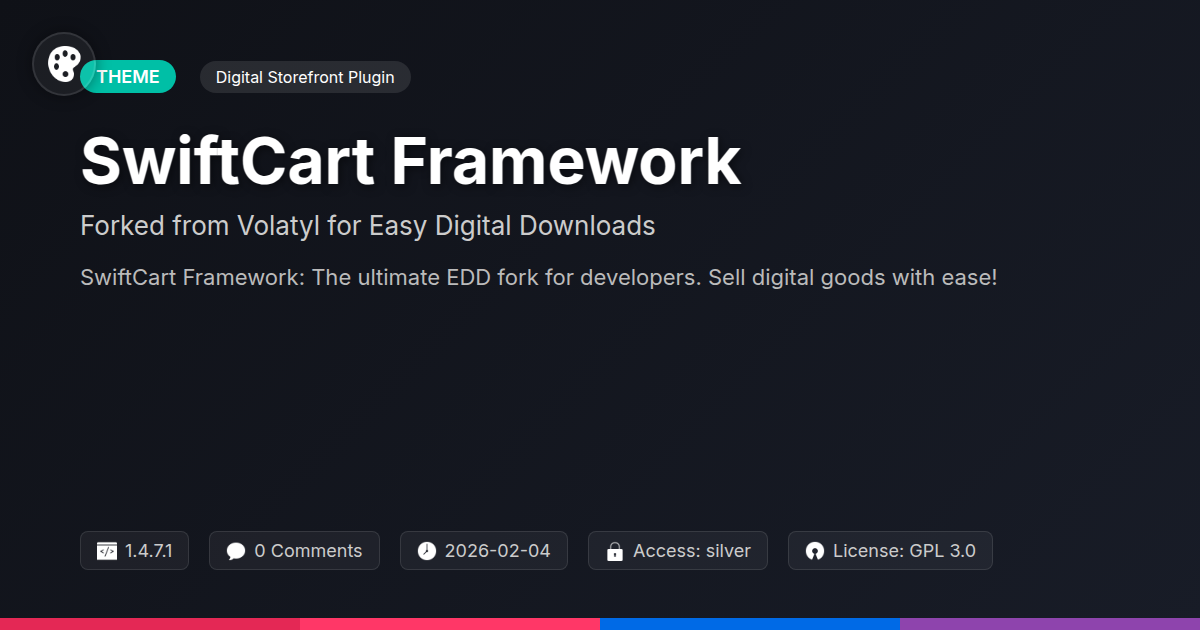Click the lock access icon

(x=615, y=551)
